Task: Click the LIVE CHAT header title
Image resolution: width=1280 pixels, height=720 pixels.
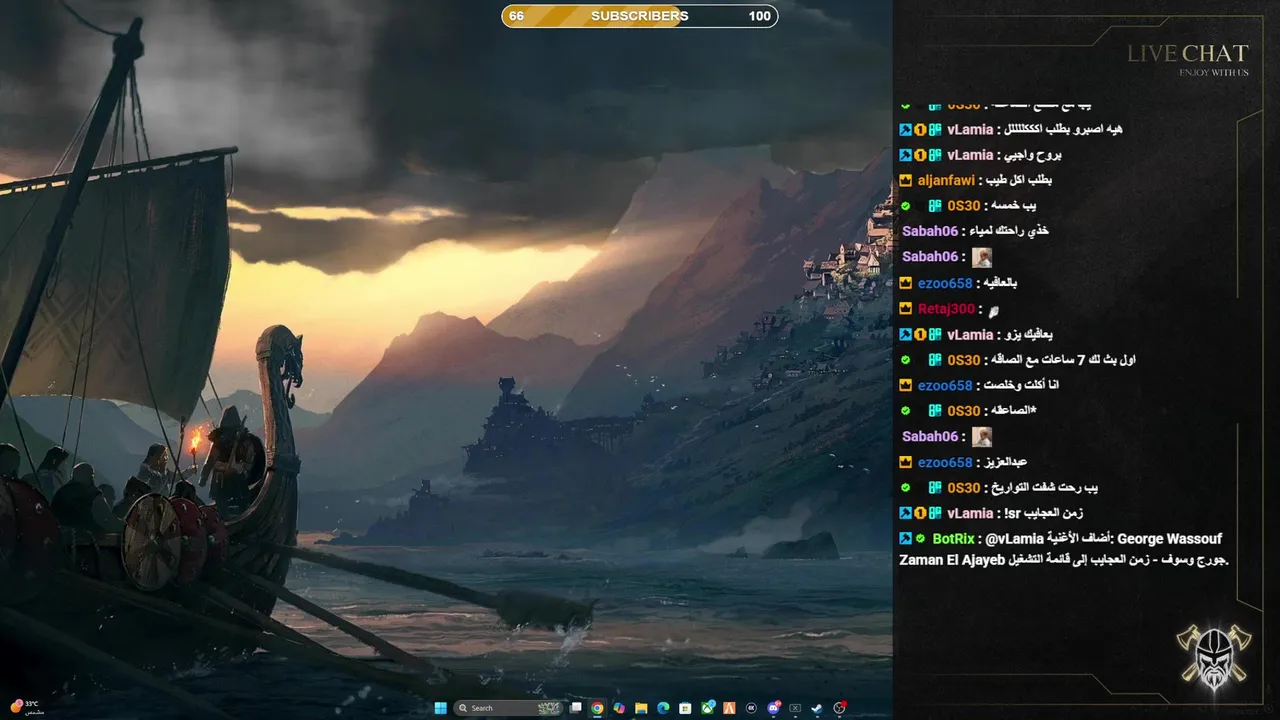Action: [x=1188, y=54]
